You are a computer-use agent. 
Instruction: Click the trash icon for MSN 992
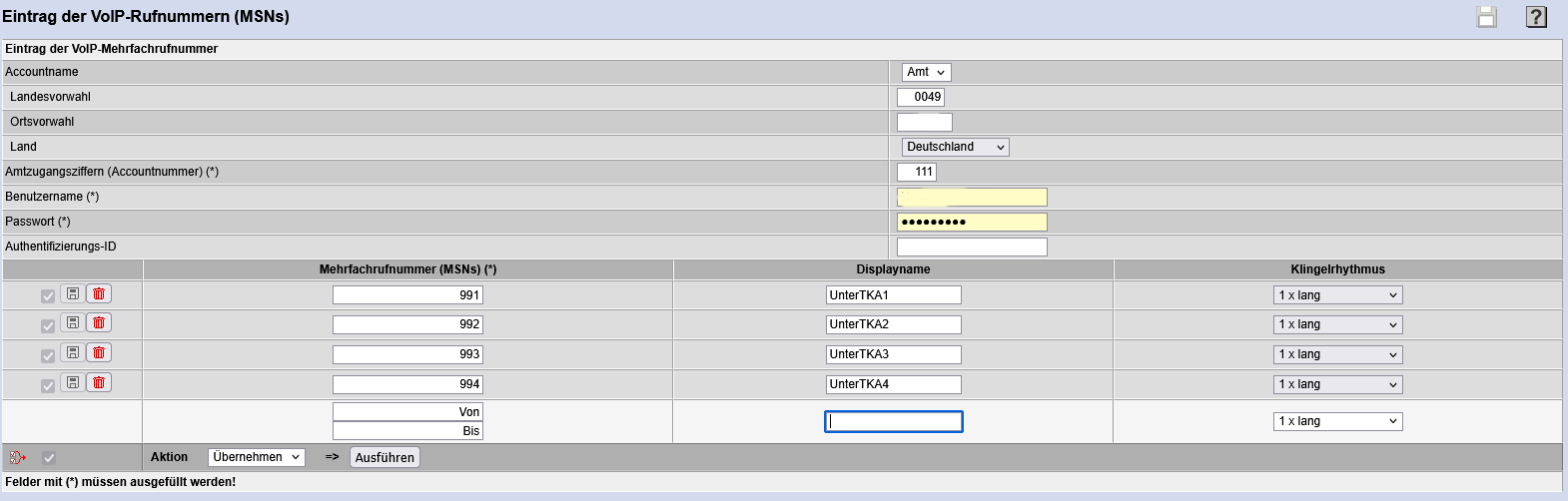[x=99, y=322]
